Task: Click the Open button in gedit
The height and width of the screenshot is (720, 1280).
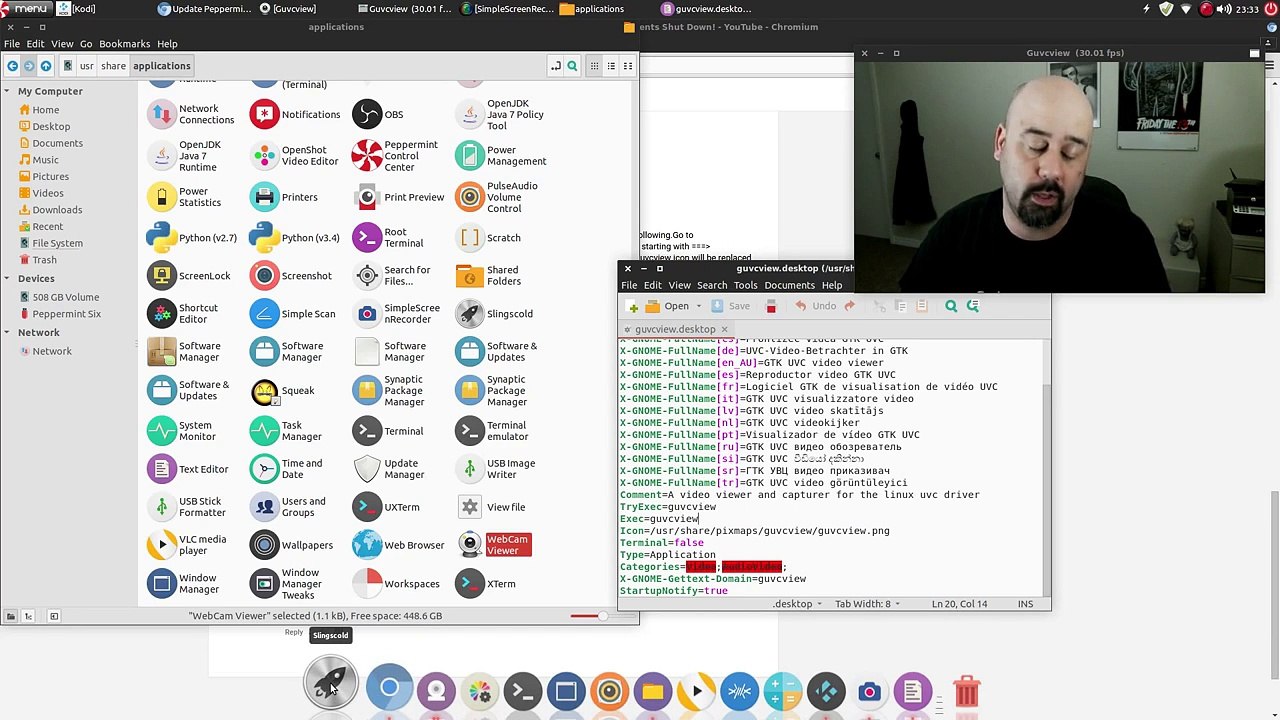Action: pyautogui.click(x=667, y=306)
